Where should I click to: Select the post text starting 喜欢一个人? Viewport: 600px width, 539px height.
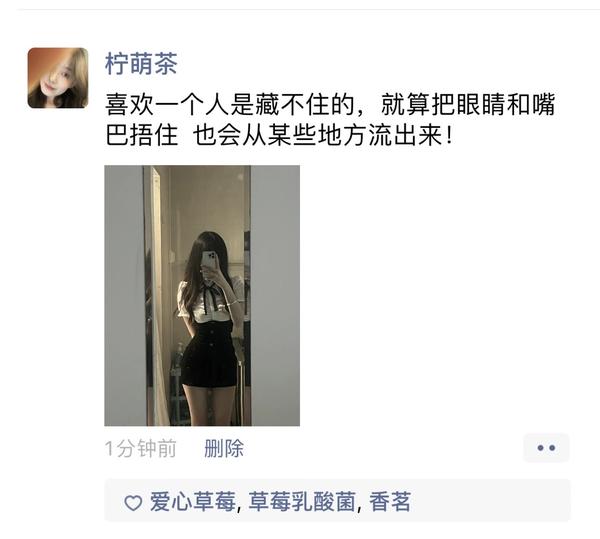point(329,120)
